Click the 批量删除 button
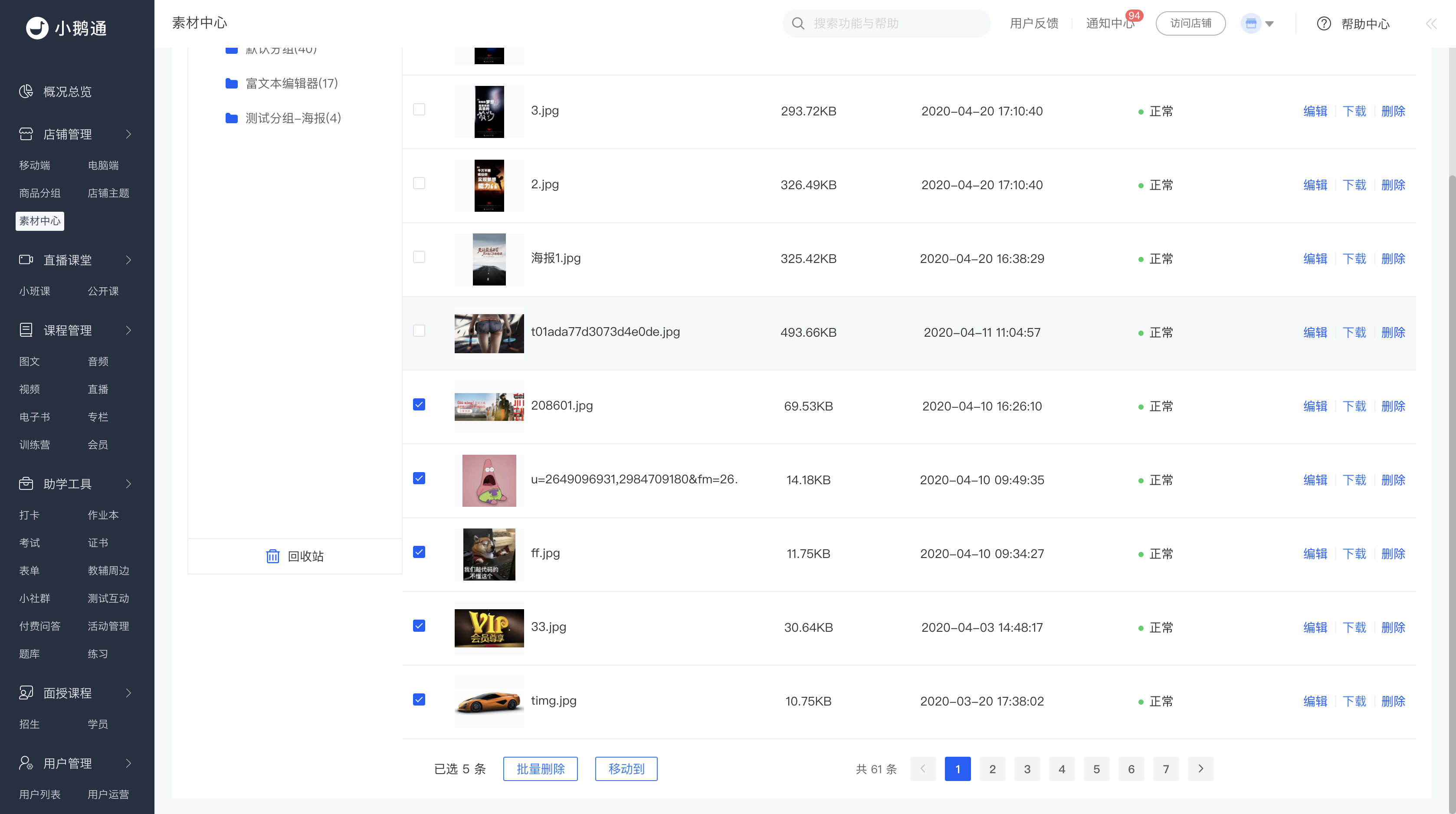This screenshot has height=814, width=1456. point(540,769)
